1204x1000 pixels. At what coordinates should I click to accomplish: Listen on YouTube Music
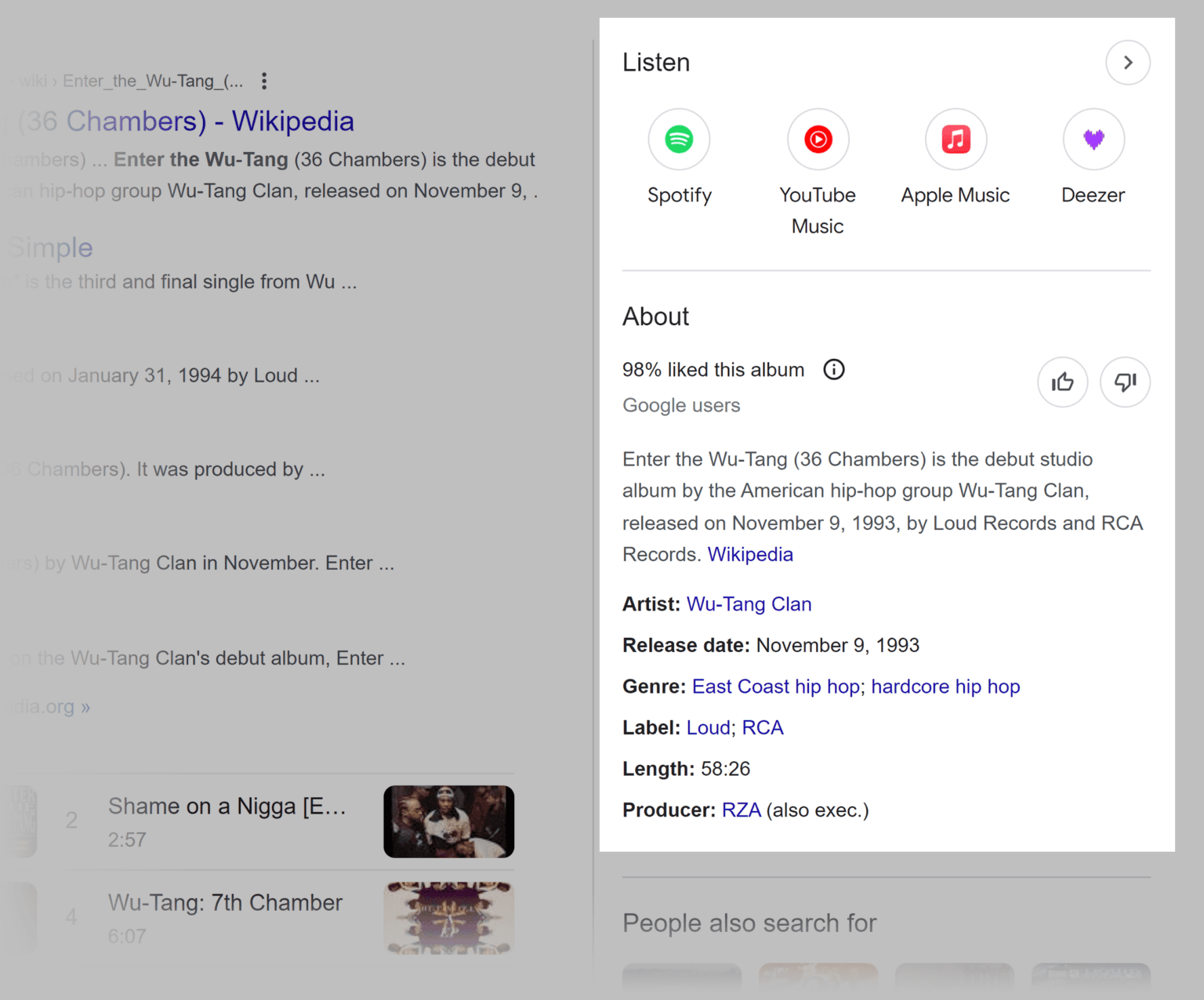818,139
